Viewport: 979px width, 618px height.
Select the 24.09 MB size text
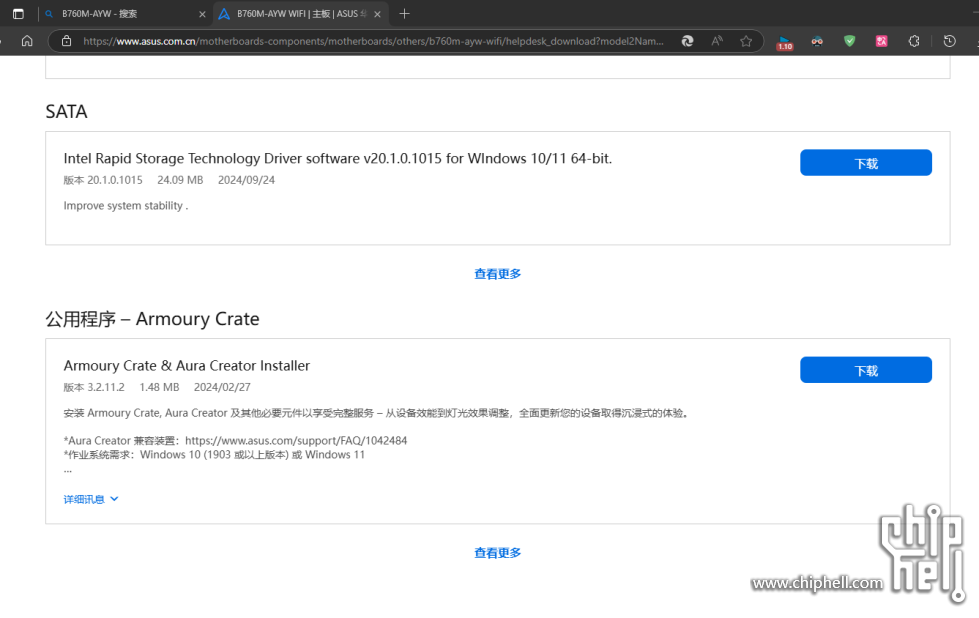point(180,180)
